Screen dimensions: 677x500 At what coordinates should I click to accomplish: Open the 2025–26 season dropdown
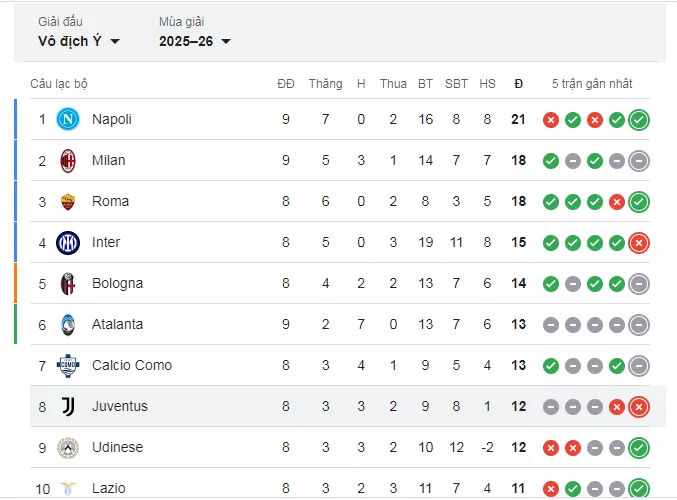tap(195, 41)
